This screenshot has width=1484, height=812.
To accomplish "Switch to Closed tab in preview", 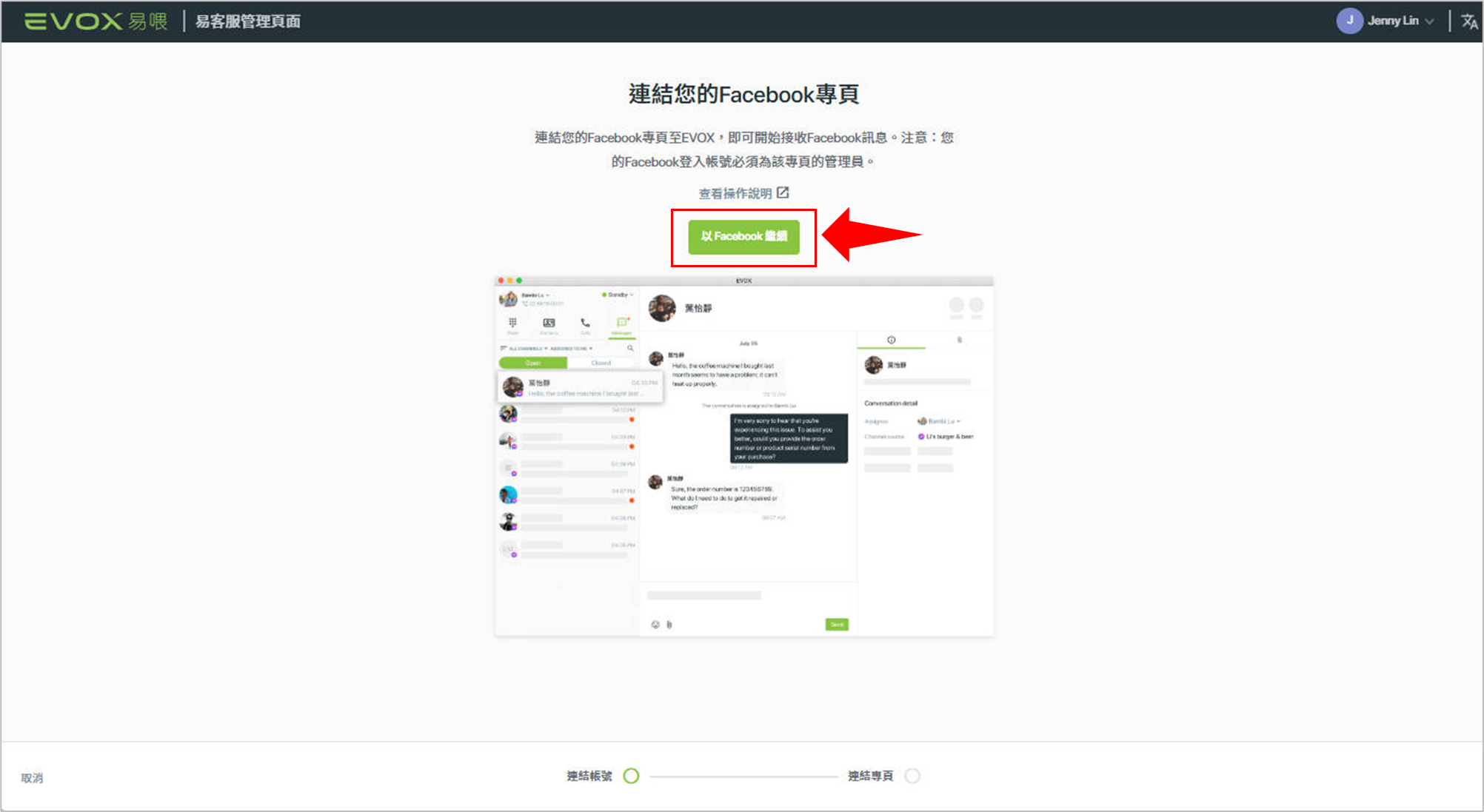I will click(x=601, y=363).
